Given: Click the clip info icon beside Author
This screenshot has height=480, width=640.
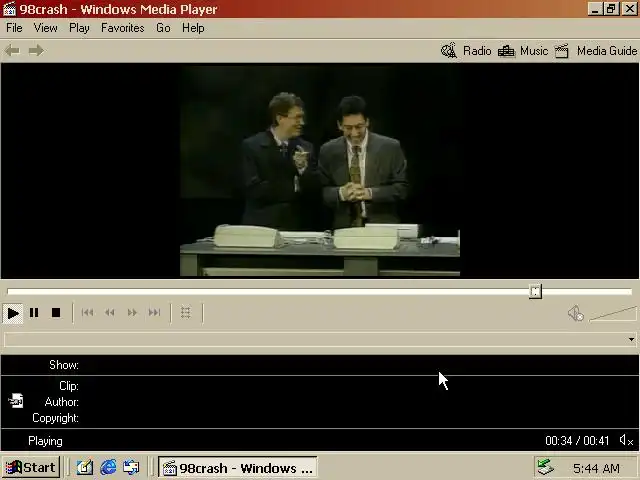Looking at the screenshot, I should [16, 401].
